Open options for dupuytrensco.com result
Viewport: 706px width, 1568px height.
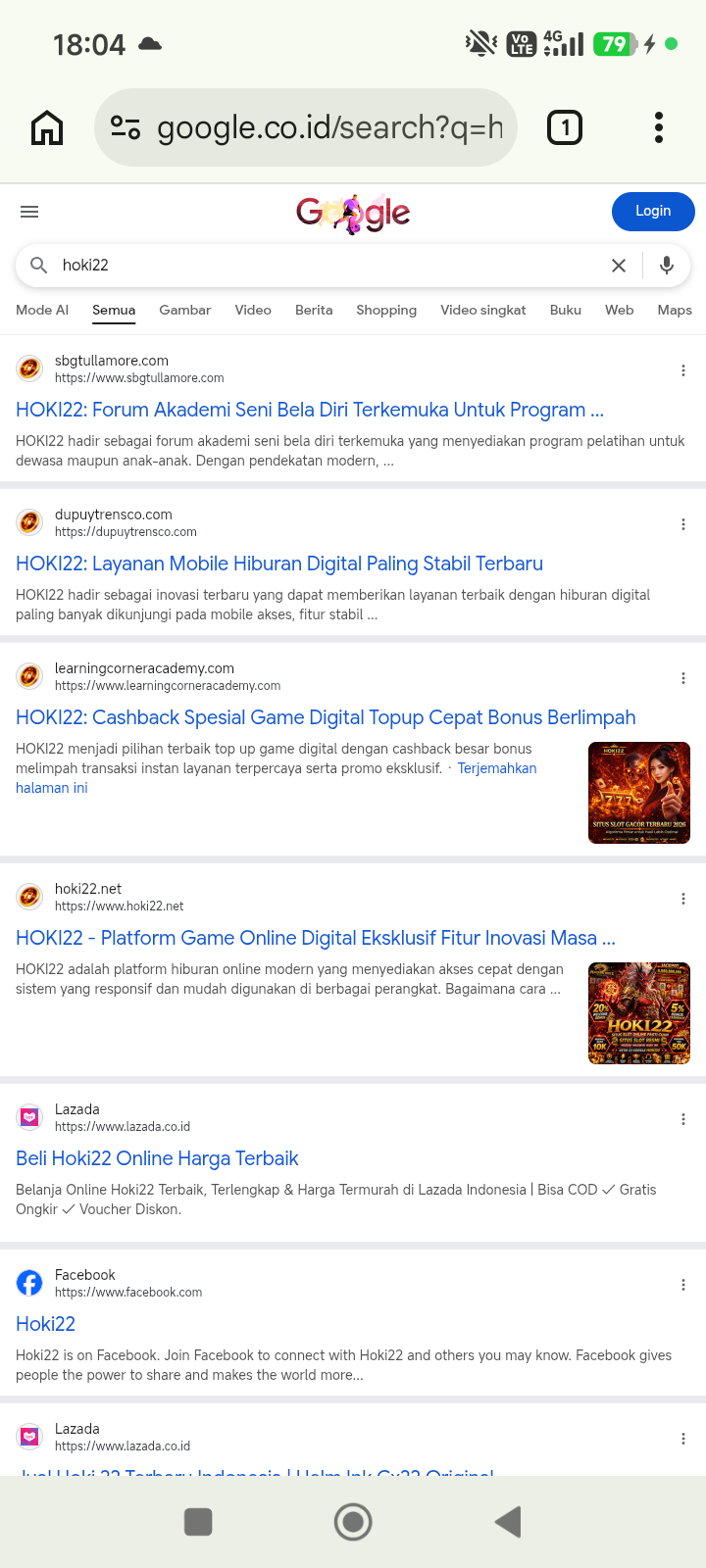[683, 524]
